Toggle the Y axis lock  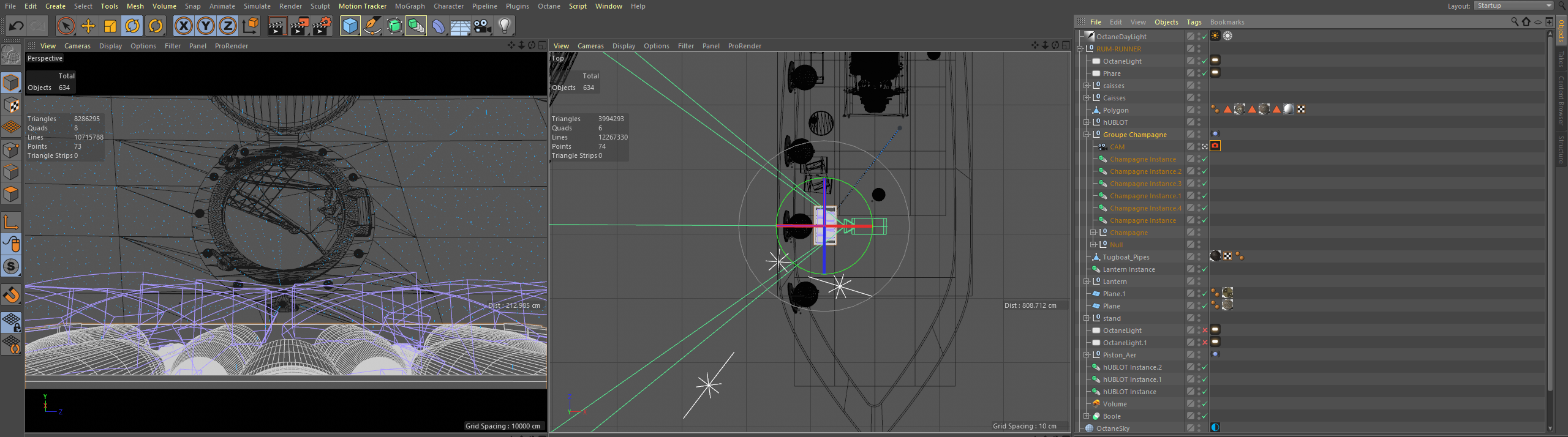(x=206, y=26)
